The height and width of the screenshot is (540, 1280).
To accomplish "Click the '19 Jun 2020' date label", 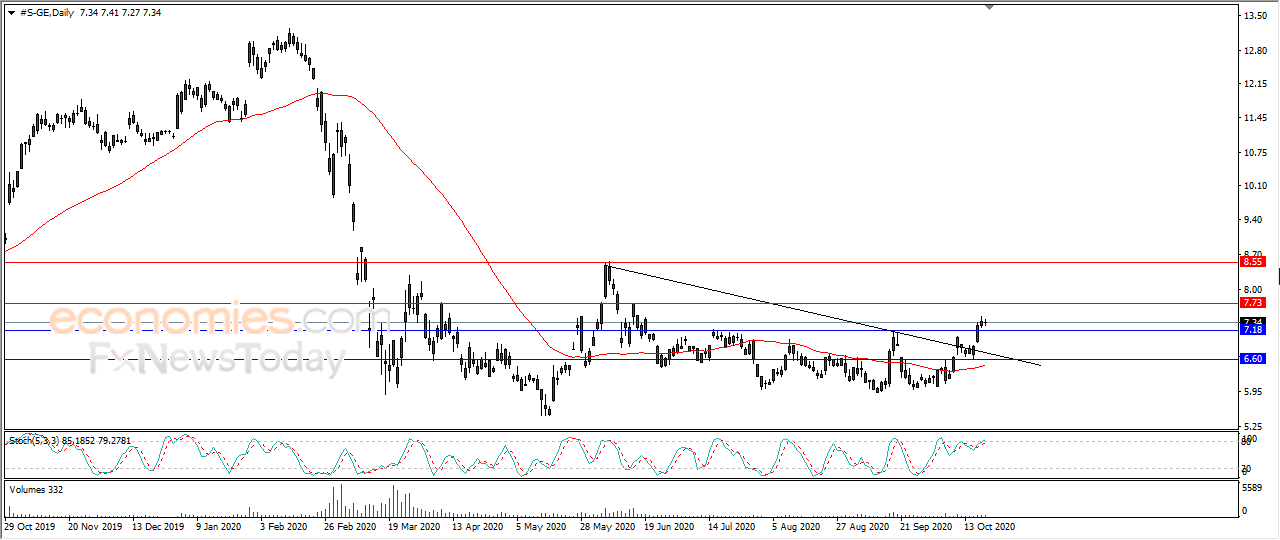I will pos(670,525).
